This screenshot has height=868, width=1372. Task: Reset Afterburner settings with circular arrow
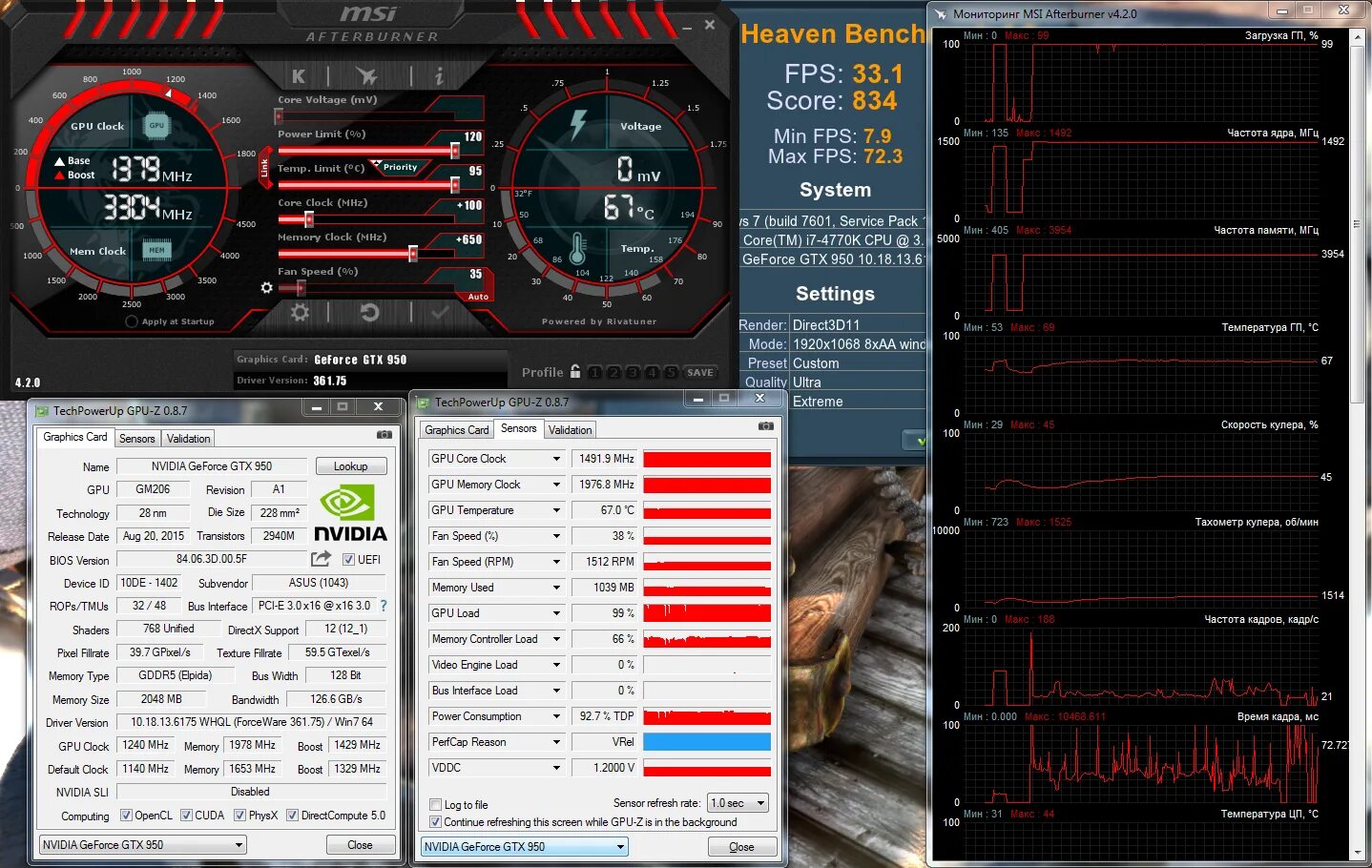tap(370, 312)
